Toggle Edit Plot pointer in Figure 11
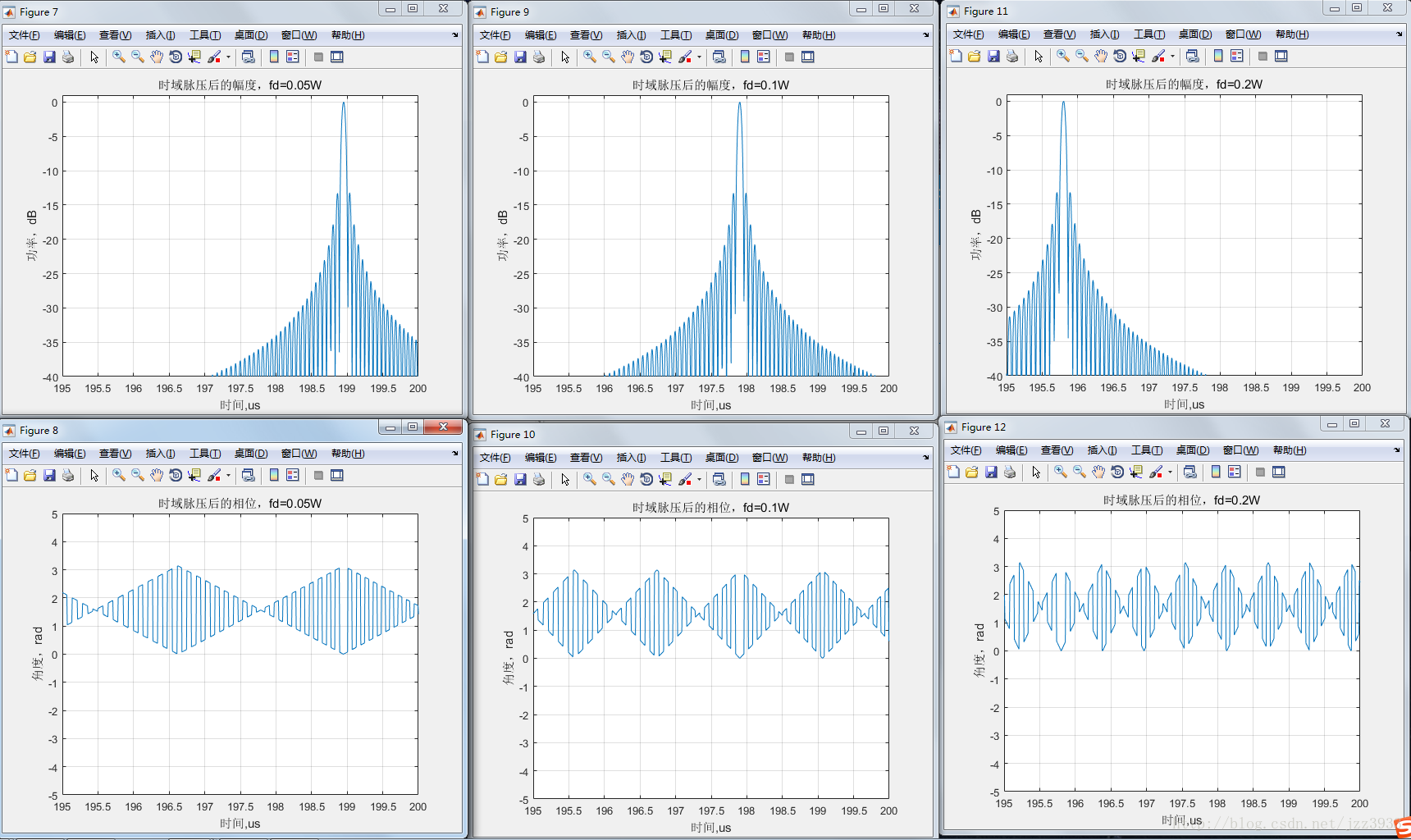This screenshot has height=840, width=1411. (1039, 56)
